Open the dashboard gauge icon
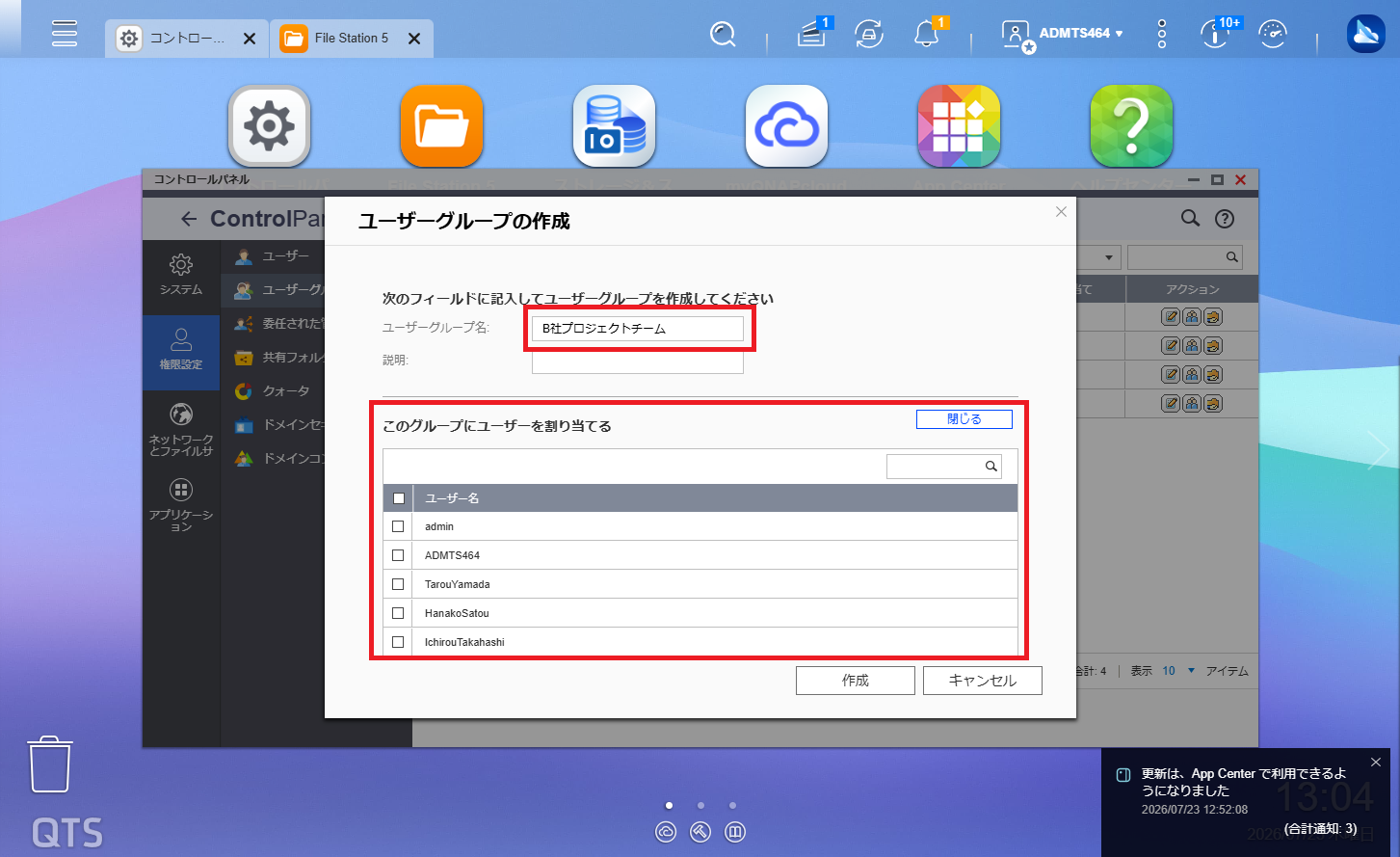The image size is (1400, 857). point(1274,35)
